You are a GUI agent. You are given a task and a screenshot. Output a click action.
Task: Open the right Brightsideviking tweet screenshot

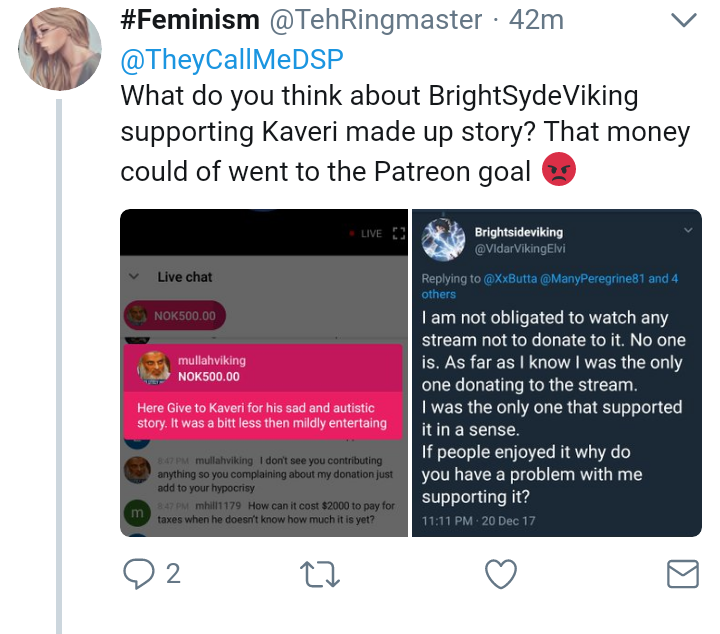click(557, 373)
